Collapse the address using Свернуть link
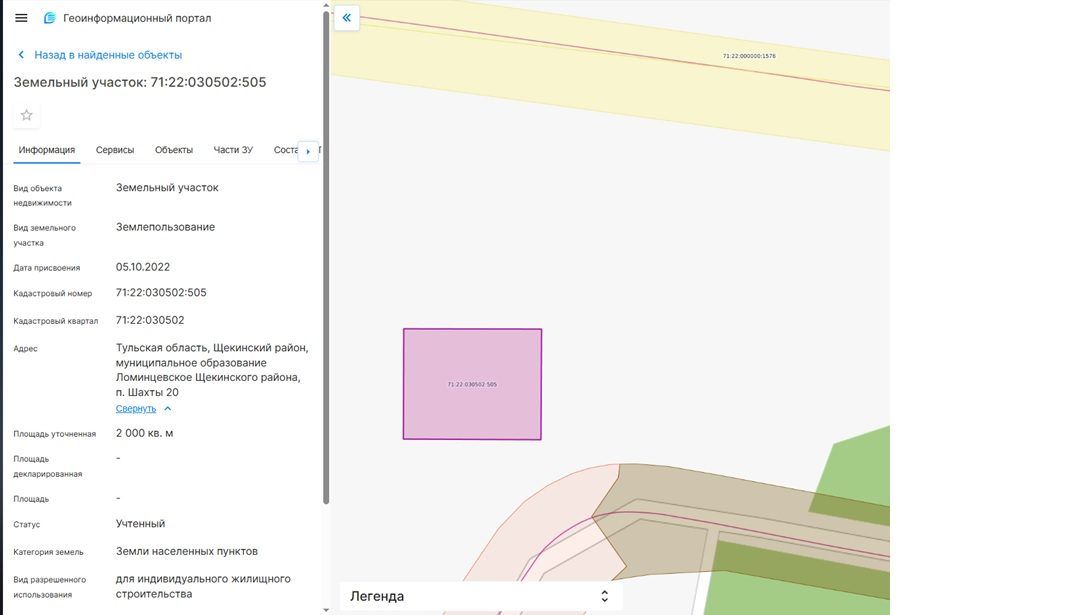The width and height of the screenshot is (1073, 615). (135, 408)
